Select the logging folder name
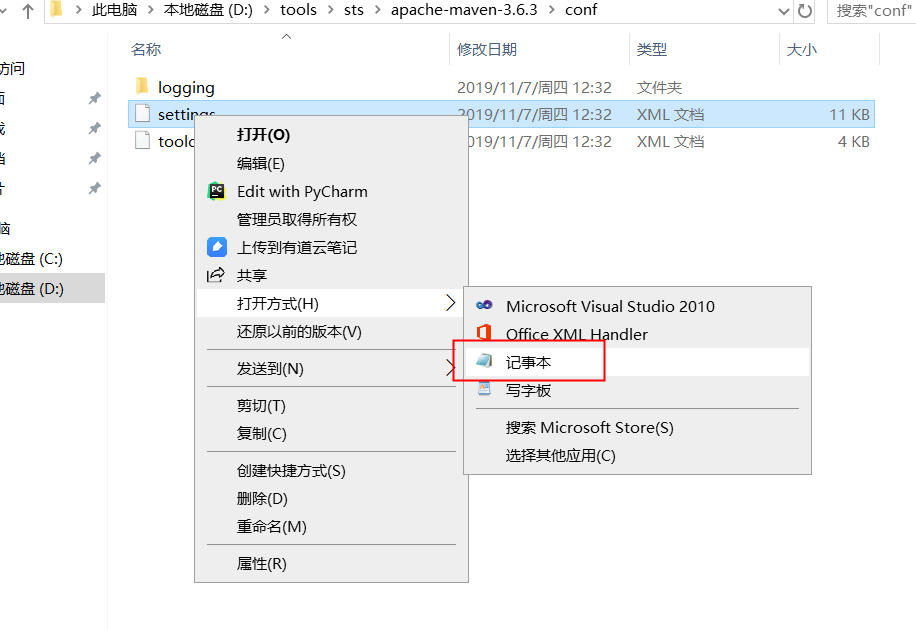 [x=186, y=88]
